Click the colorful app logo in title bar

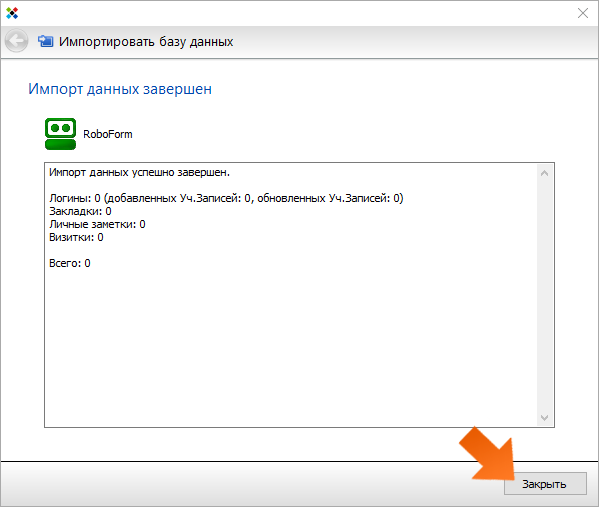(x=12, y=13)
